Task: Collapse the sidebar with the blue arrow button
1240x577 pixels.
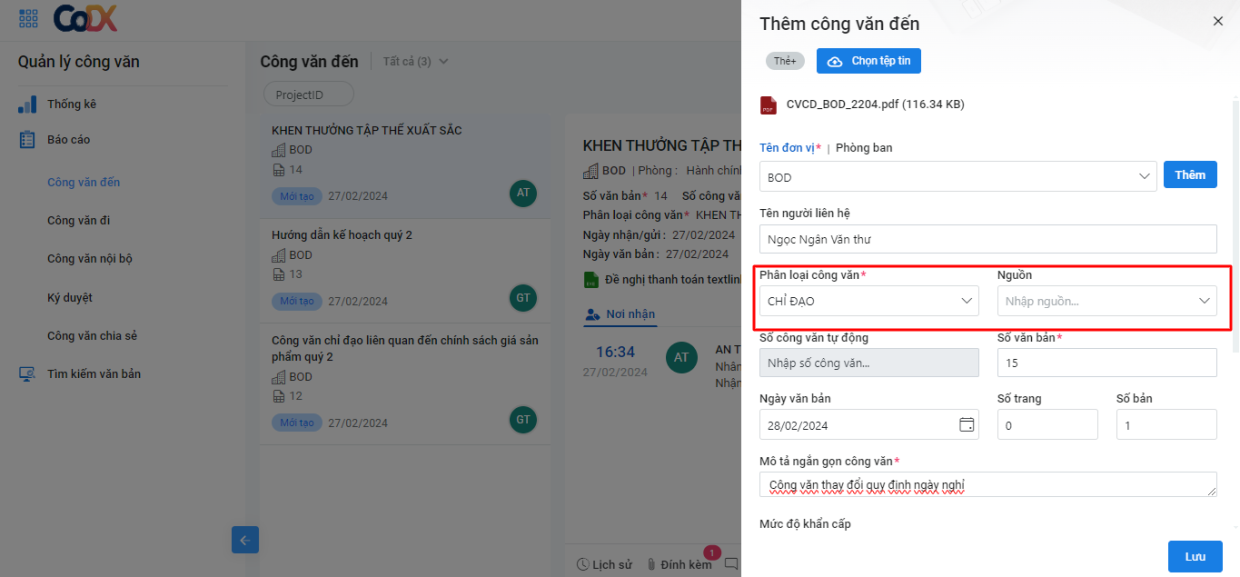Action: pos(245,539)
